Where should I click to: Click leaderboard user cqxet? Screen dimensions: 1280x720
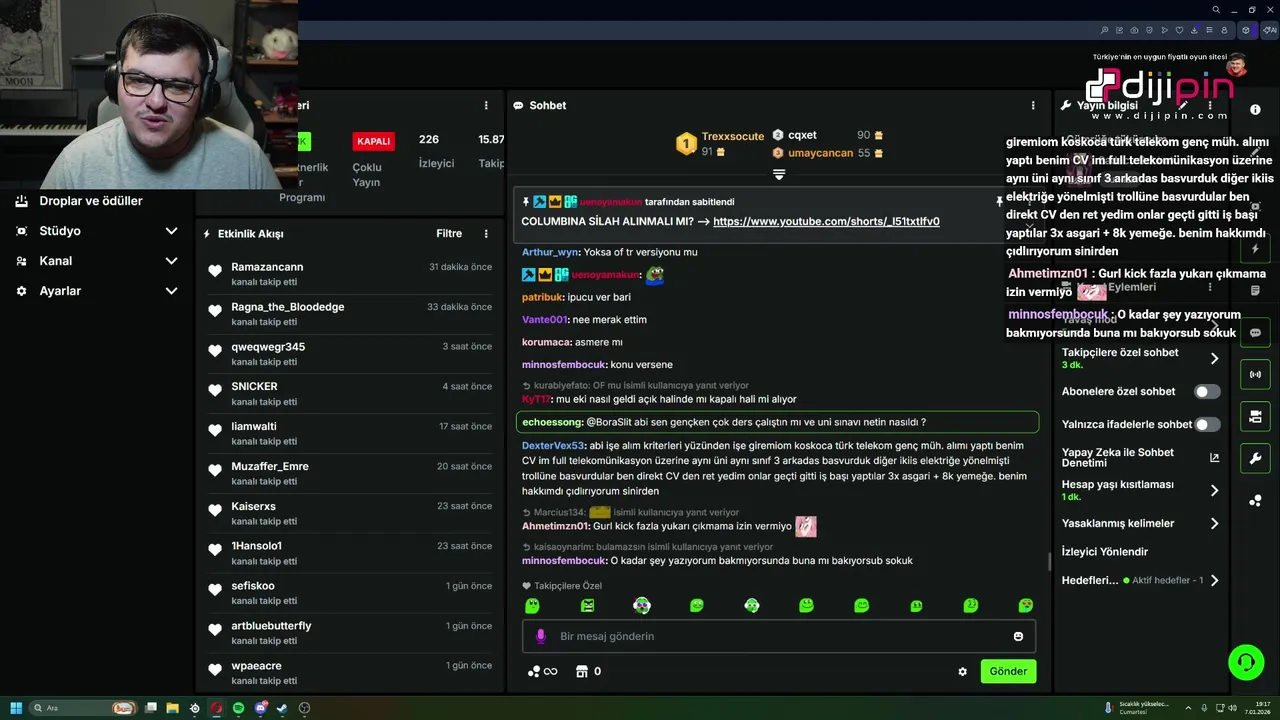[802, 135]
